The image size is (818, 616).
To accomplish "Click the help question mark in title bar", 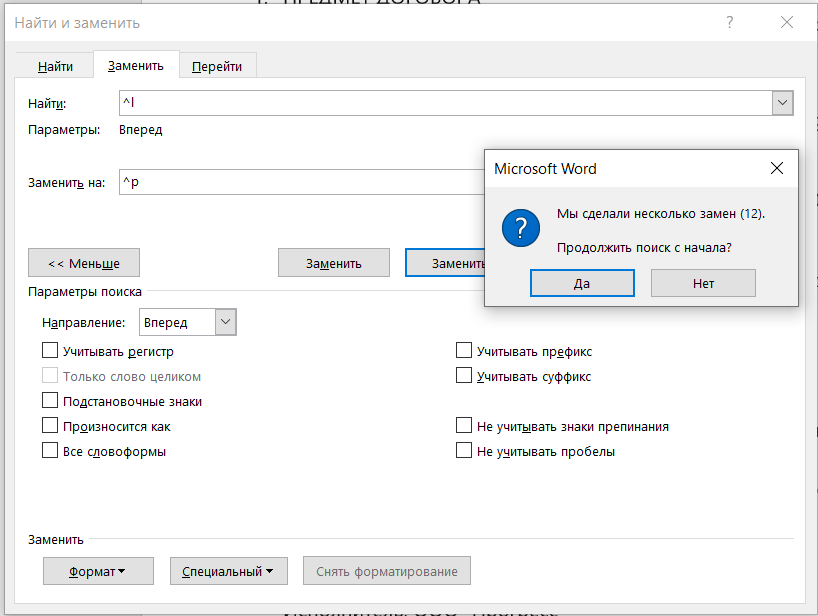I will tap(729, 22).
